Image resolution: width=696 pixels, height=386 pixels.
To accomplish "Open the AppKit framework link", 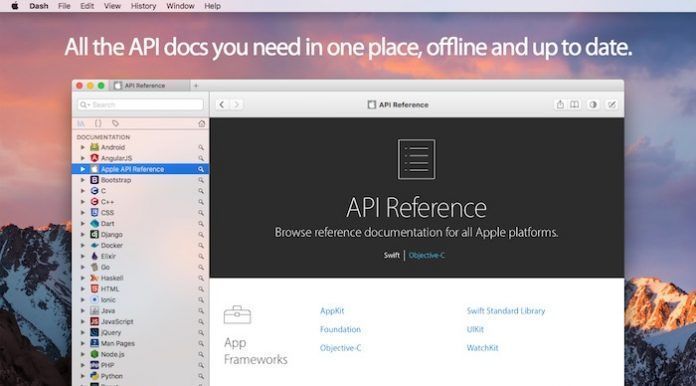I will click(332, 311).
